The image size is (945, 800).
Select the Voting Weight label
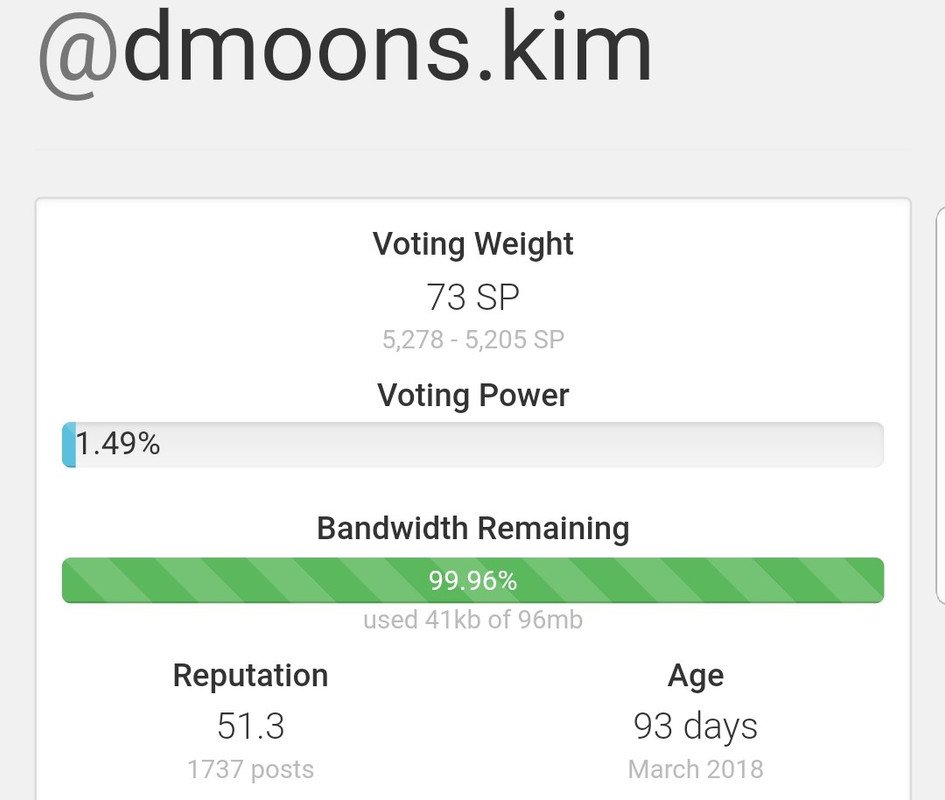pyautogui.click(x=473, y=244)
